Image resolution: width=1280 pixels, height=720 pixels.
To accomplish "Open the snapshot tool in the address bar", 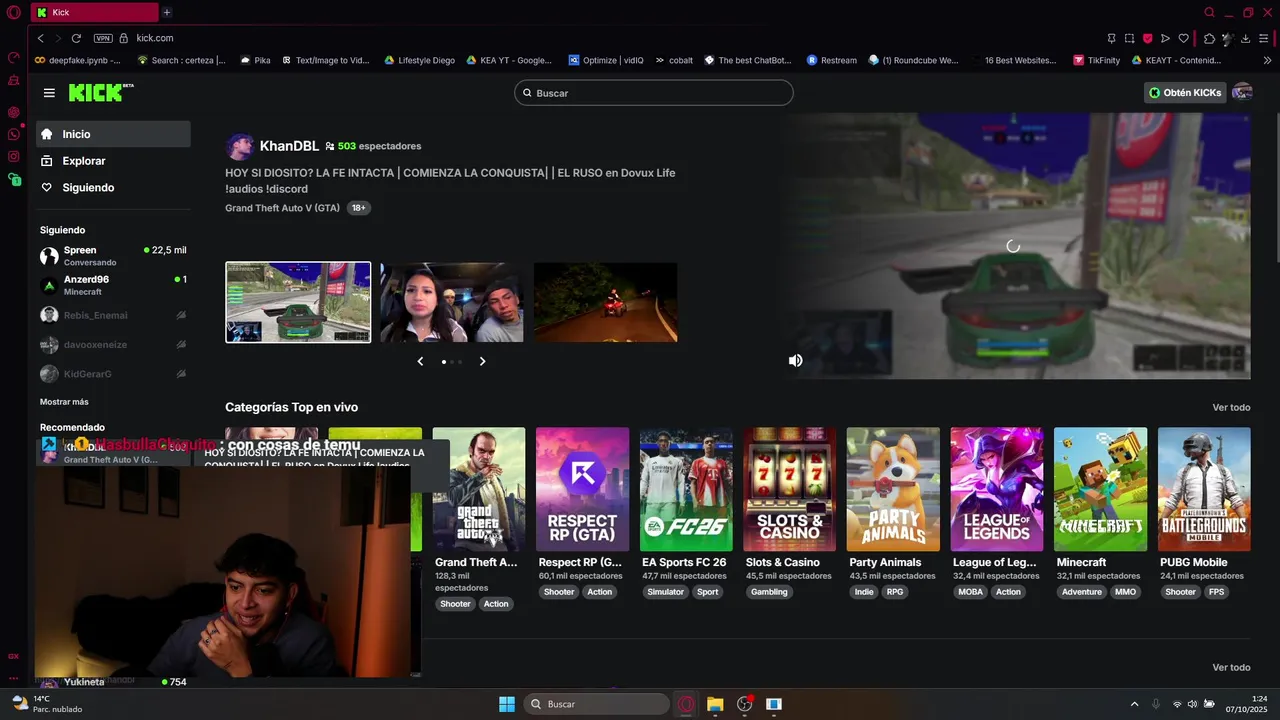I will (x=1129, y=38).
